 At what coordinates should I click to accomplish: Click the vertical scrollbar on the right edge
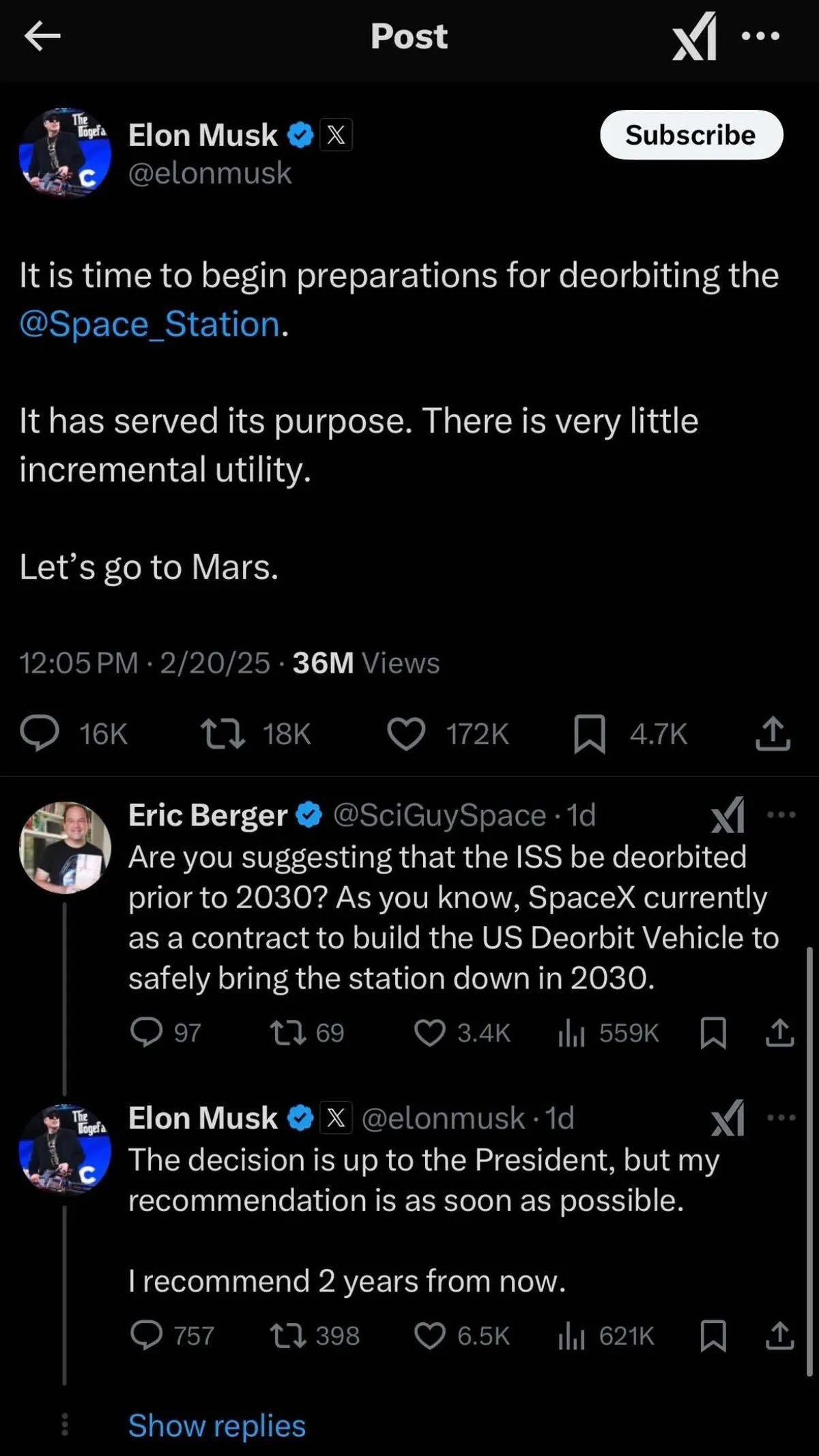coord(809,1160)
